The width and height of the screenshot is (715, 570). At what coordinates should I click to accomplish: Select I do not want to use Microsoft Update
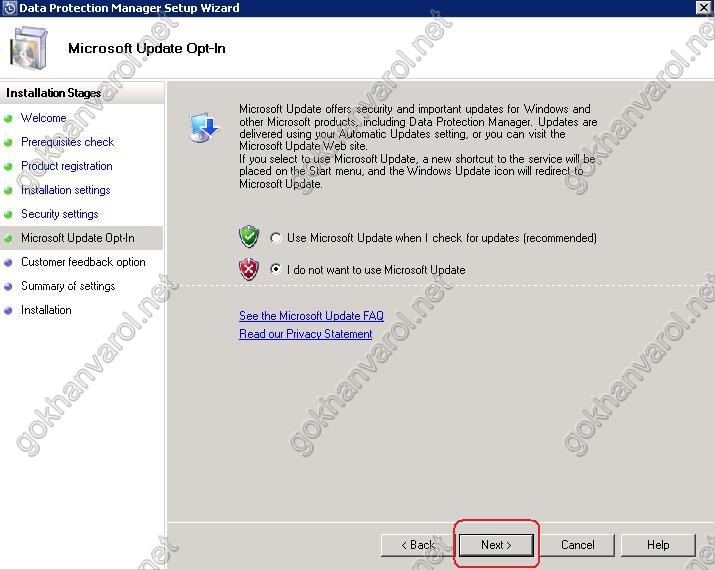point(277,270)
